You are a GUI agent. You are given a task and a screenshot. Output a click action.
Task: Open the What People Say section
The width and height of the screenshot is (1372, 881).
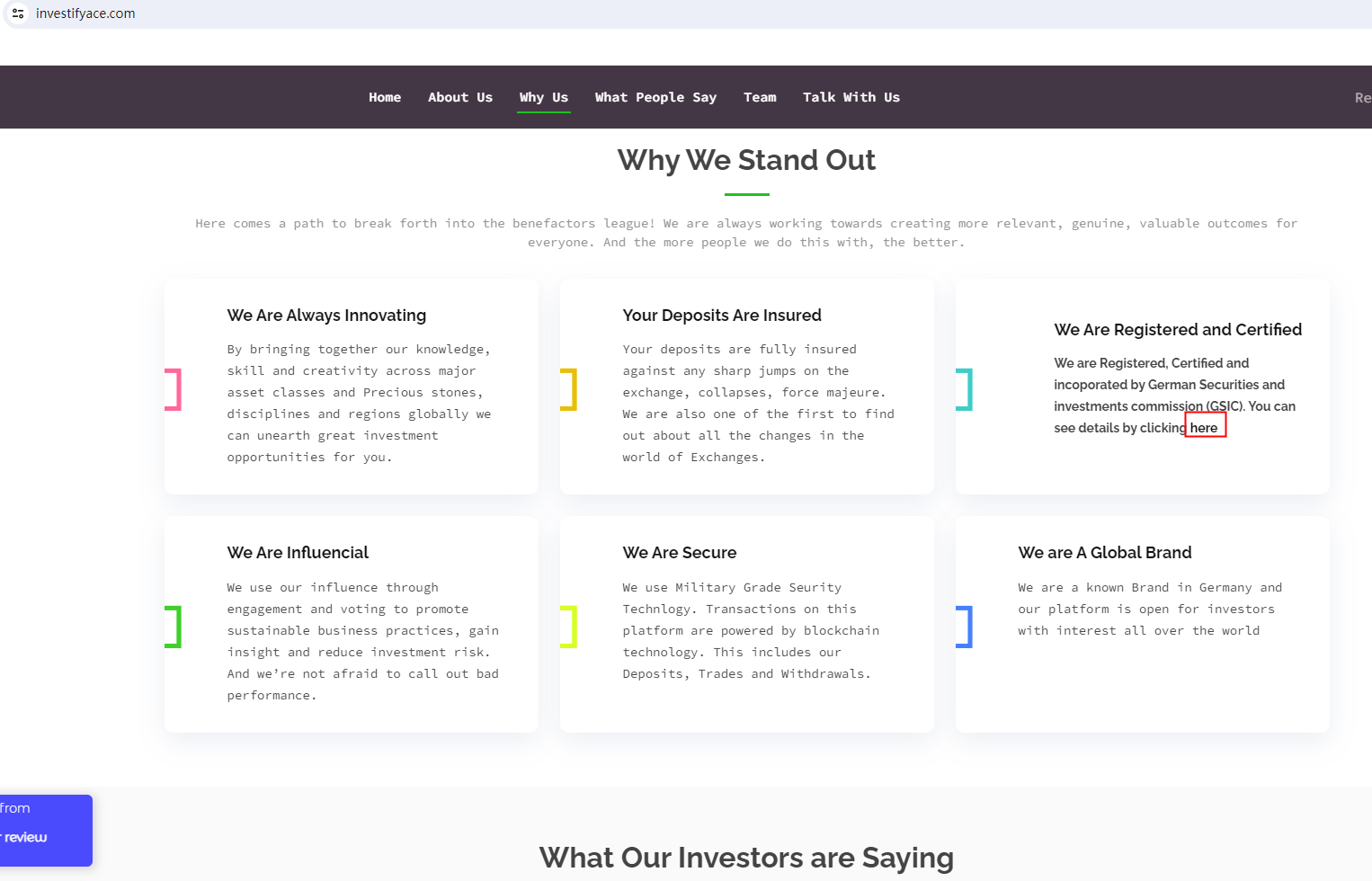pyautogui.click(x=655, y=97)
